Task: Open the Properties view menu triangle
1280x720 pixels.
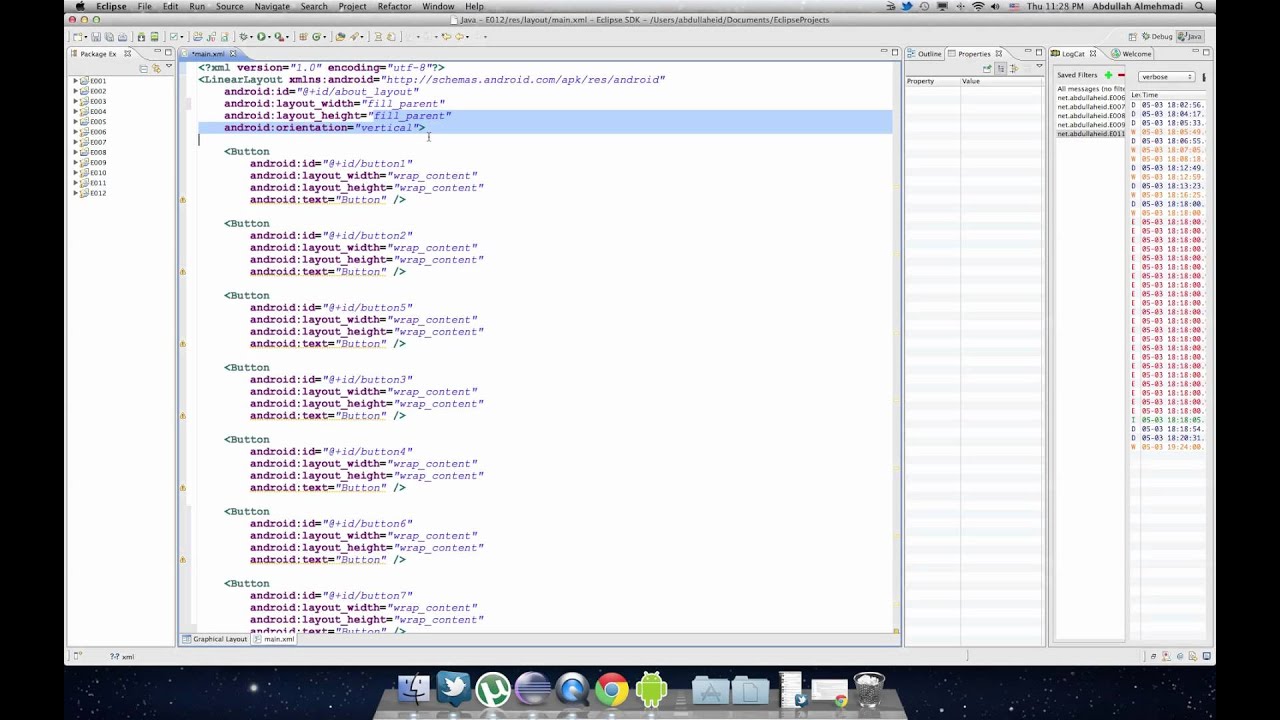Action: coord(1039,66)
